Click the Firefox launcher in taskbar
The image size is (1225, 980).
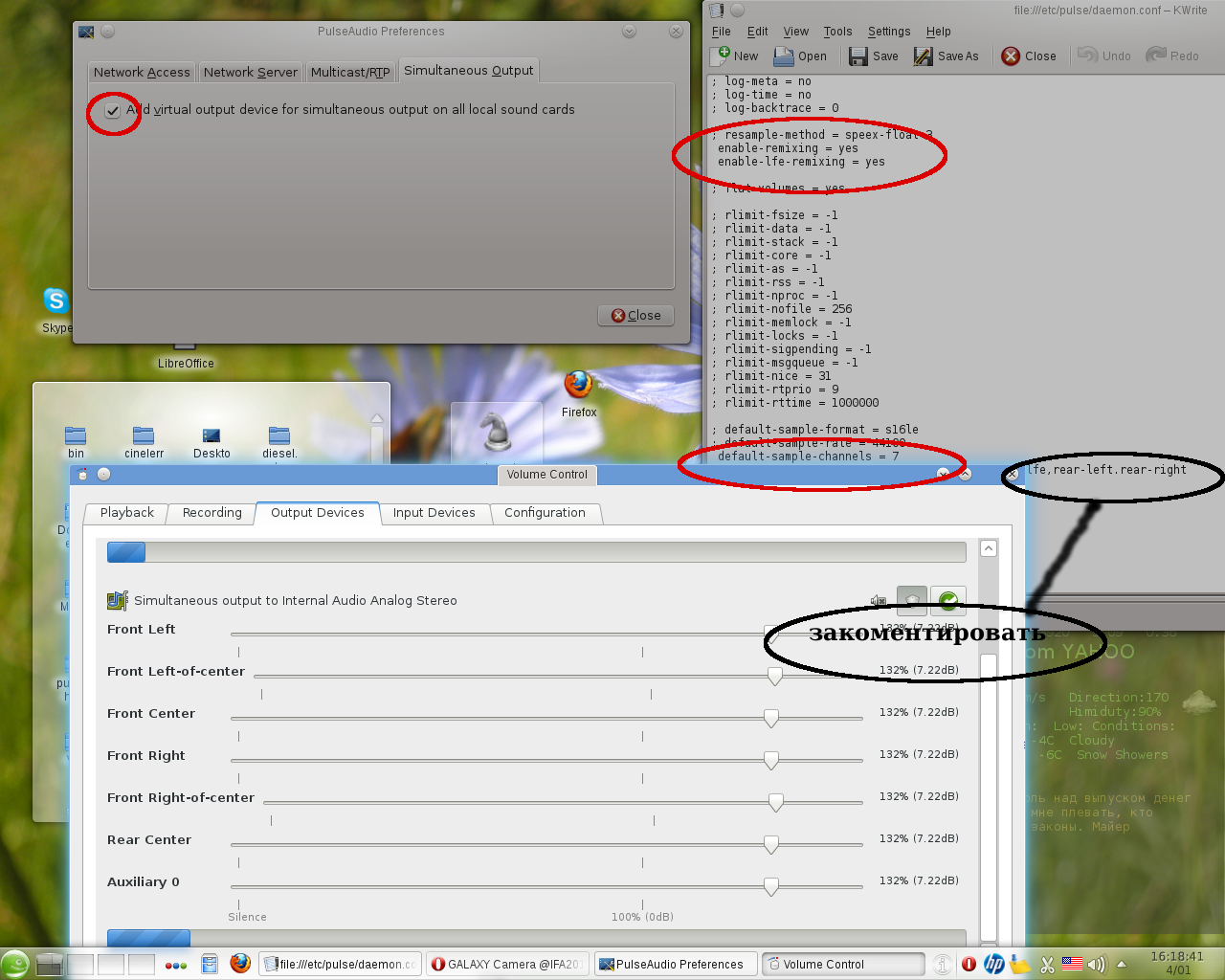tap(240, 964)
